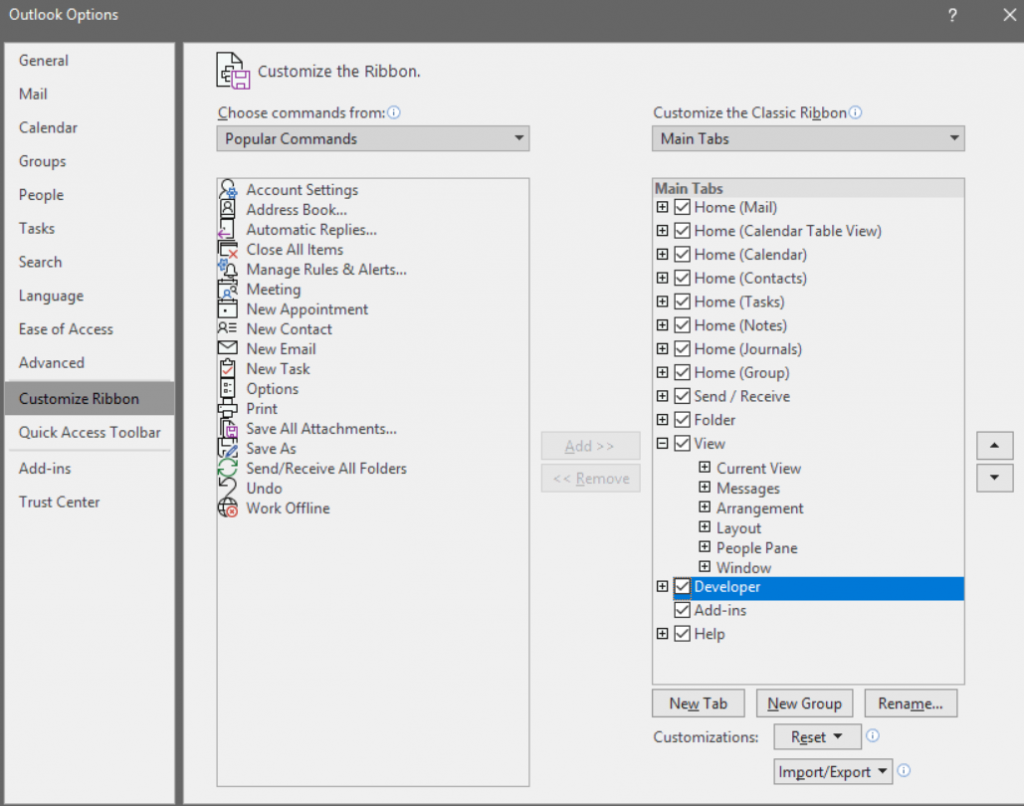Open the Main Tabs dropdown

point(808,138)
